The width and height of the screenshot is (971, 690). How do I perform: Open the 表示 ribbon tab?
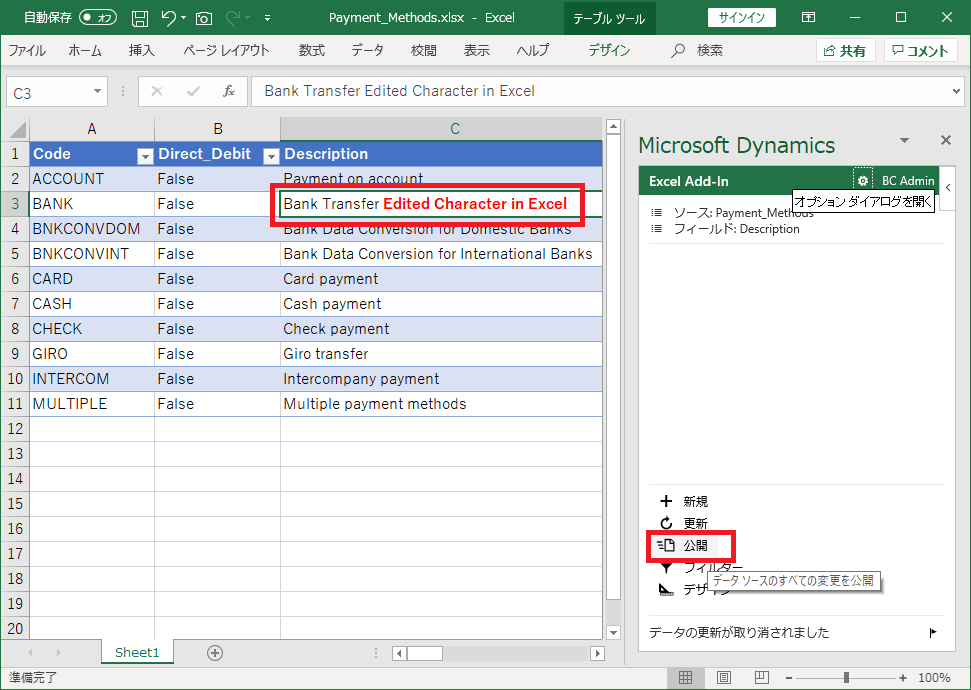[x=477, y=50]
